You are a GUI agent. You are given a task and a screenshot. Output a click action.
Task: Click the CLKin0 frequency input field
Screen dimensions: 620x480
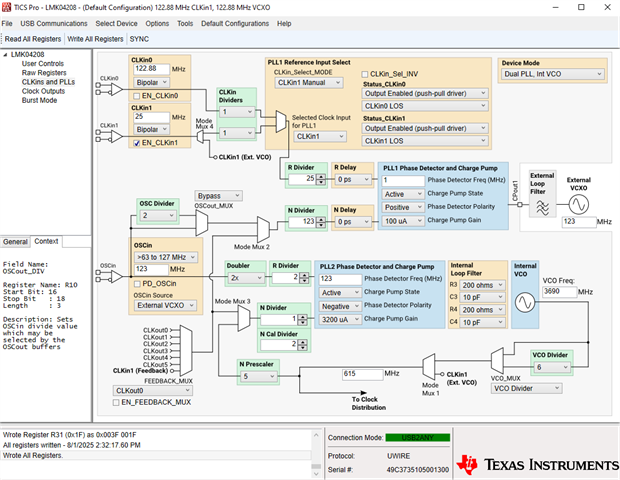tap(151, 69)
